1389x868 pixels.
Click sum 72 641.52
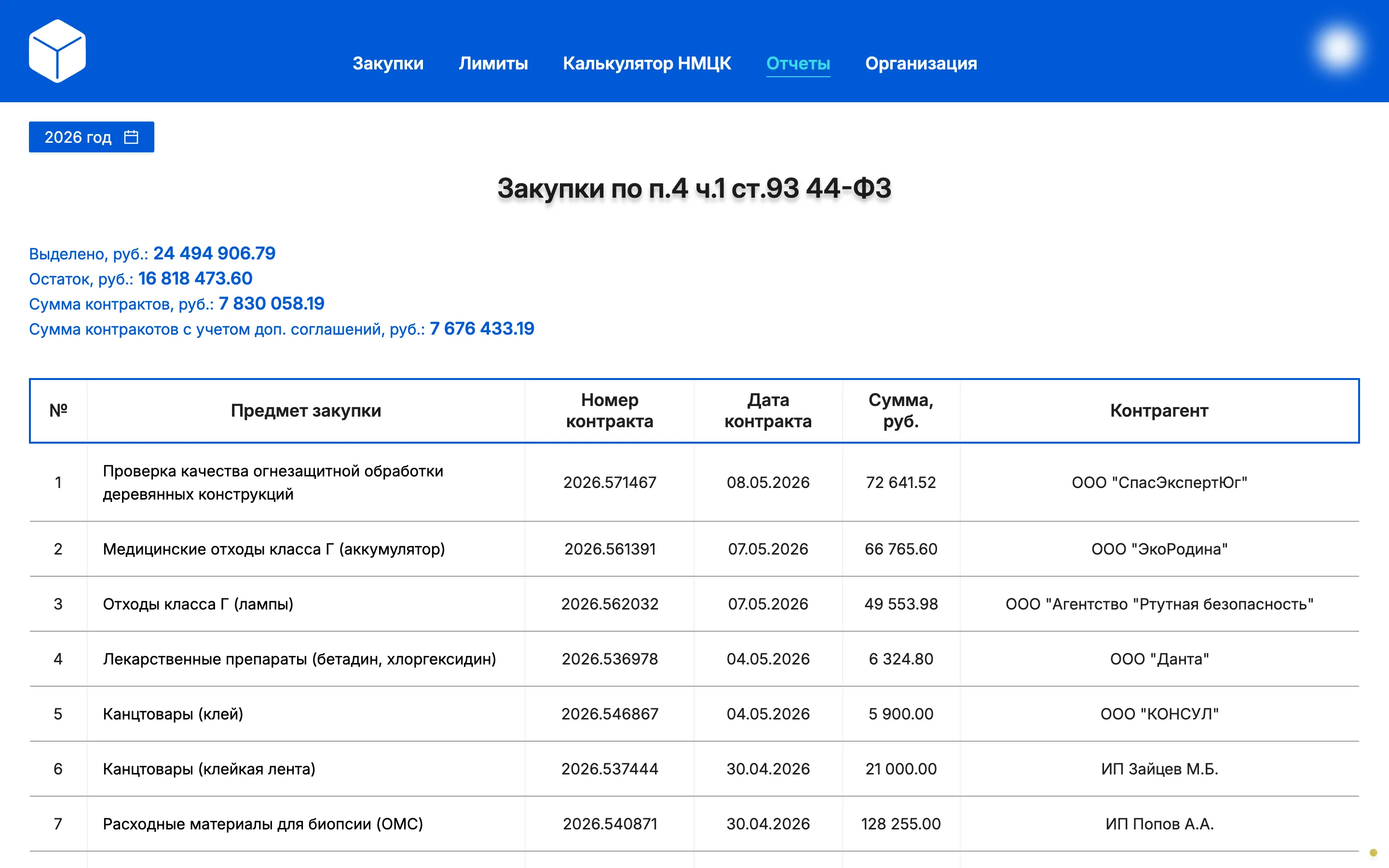click(901, 482)
